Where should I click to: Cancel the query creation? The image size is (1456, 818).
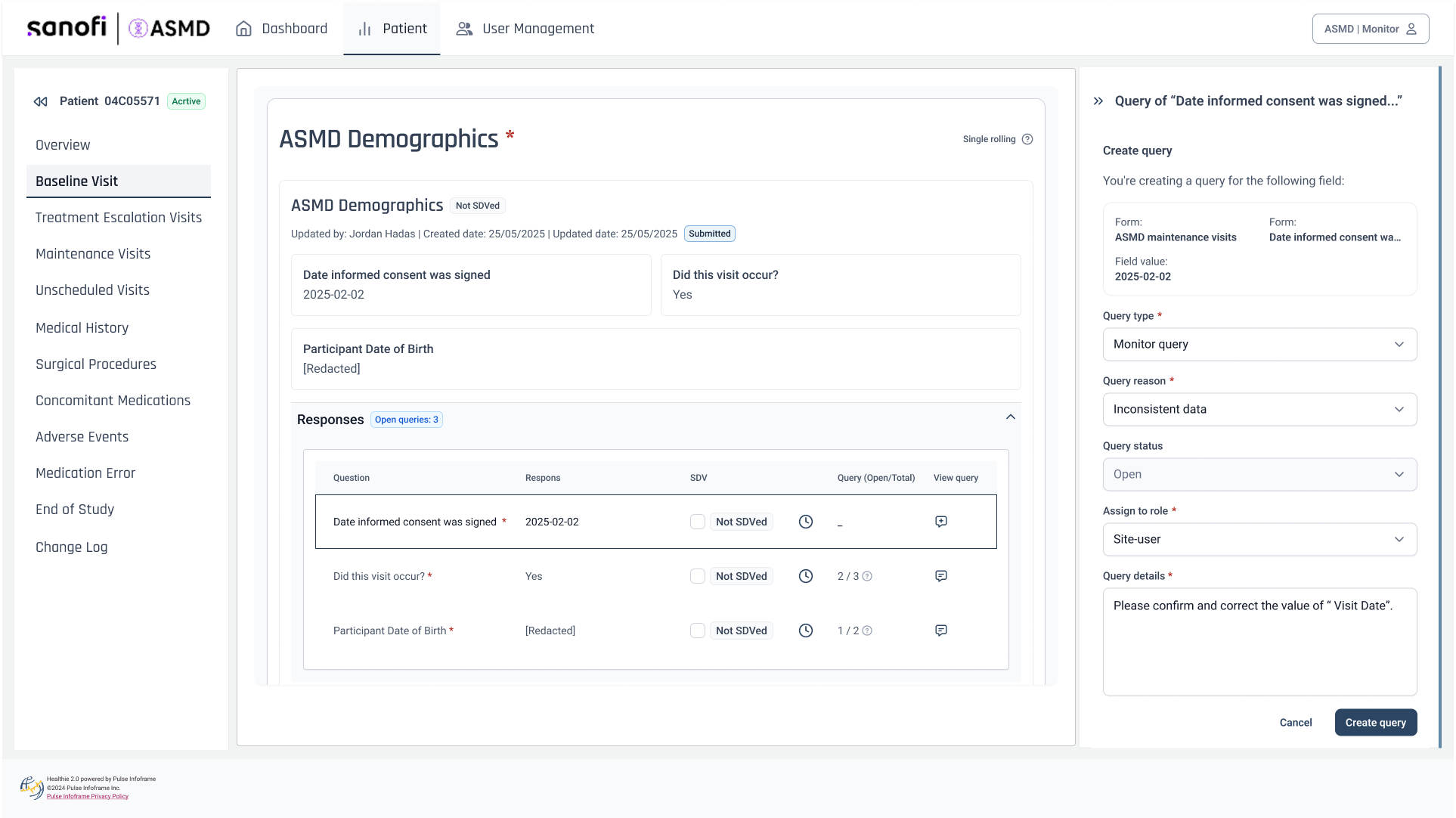point(1296,723)
